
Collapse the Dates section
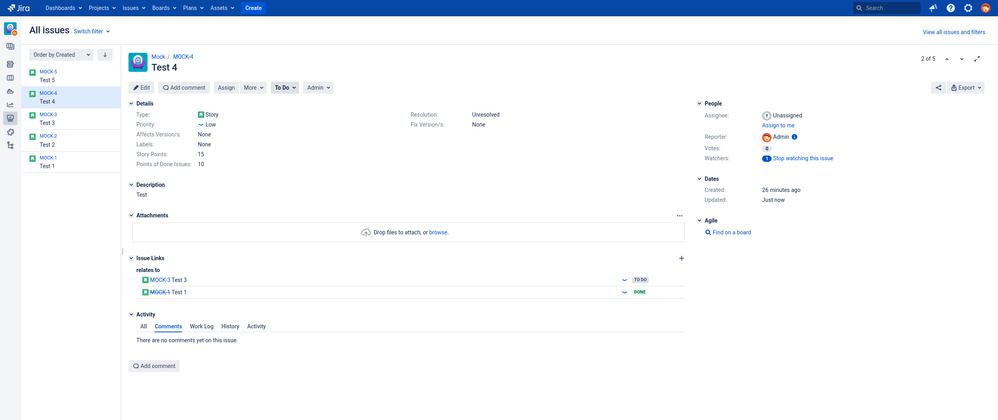point(699,179)
